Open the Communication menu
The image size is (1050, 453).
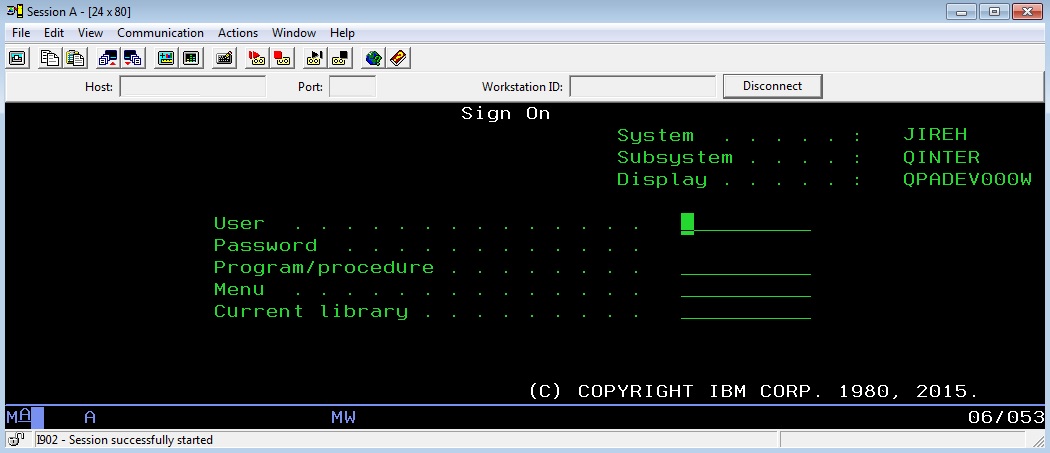point(160,33)
